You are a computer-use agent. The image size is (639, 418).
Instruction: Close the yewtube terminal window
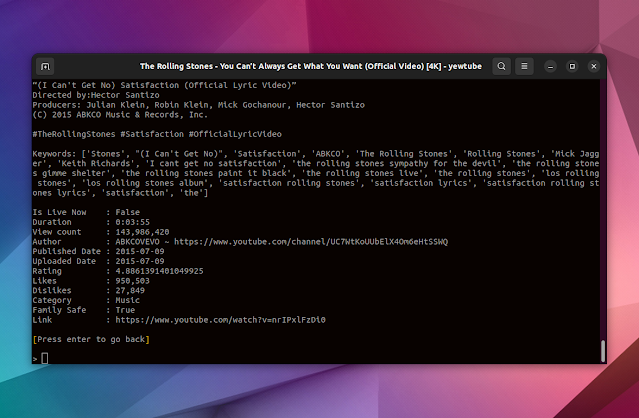[594, 66]
